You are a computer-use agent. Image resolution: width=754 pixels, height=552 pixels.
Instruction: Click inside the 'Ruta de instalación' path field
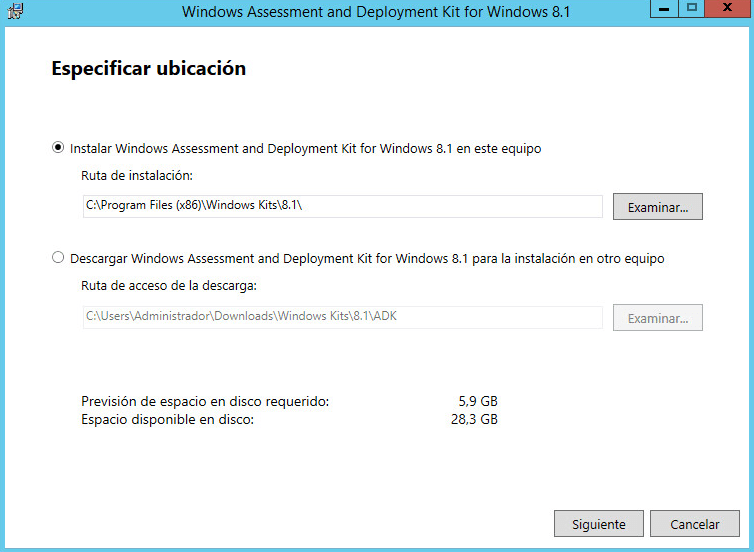(x=342, y=206)
